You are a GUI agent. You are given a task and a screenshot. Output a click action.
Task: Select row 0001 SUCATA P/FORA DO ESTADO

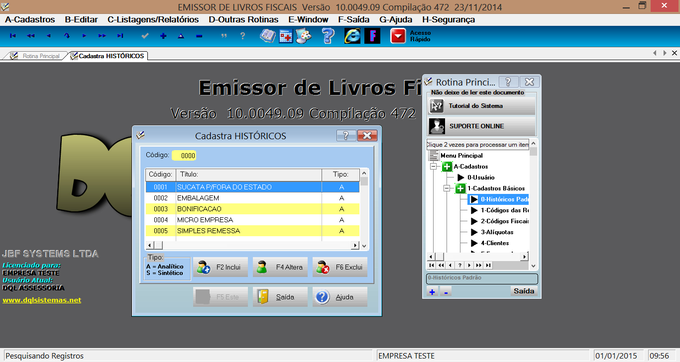point(252,187)
